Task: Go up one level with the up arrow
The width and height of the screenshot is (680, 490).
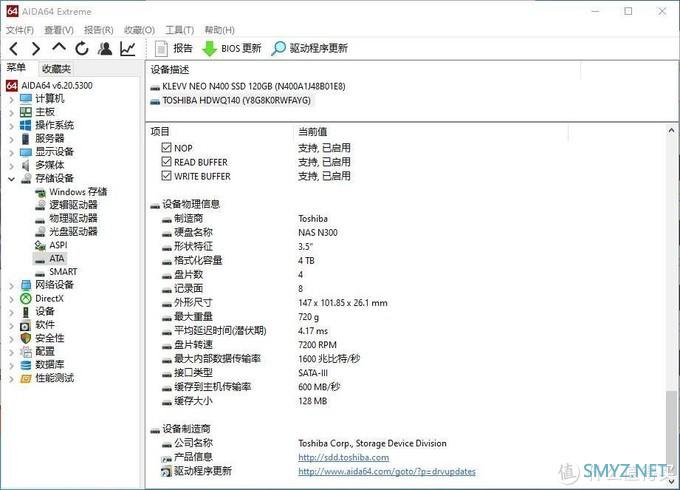Action: pos(59,47)
